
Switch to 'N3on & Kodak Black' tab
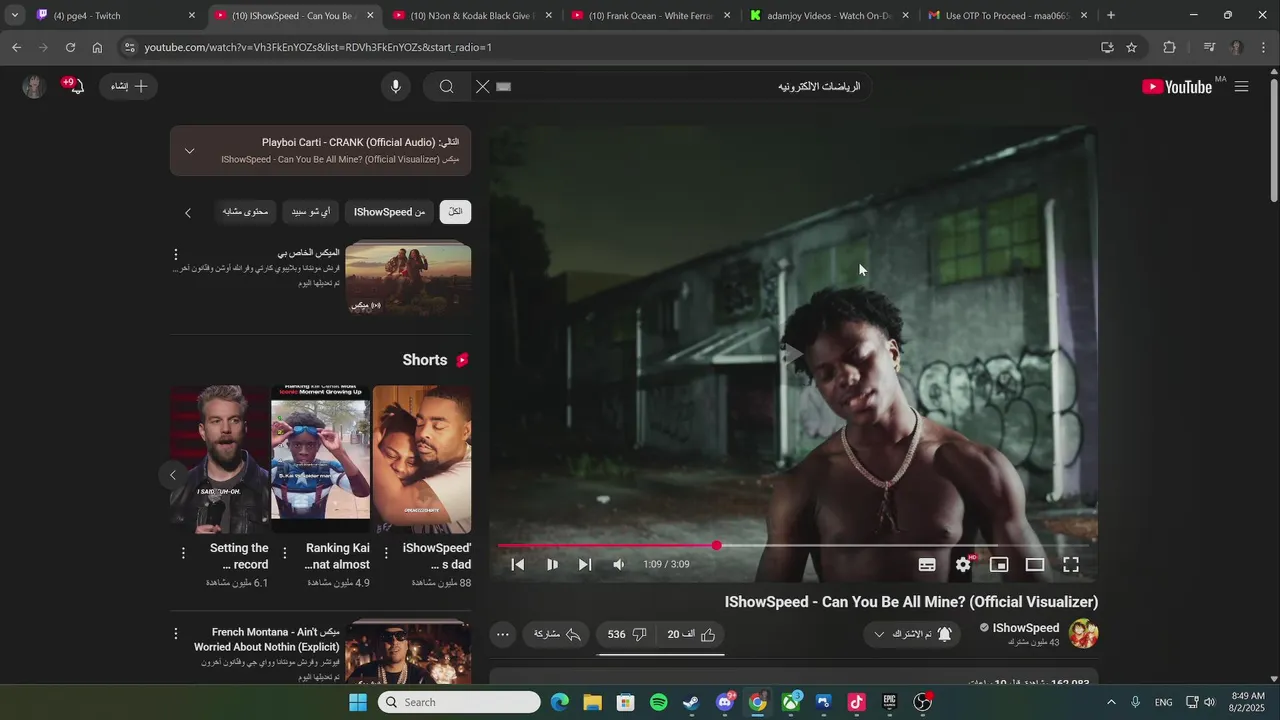tap(471, 16)
